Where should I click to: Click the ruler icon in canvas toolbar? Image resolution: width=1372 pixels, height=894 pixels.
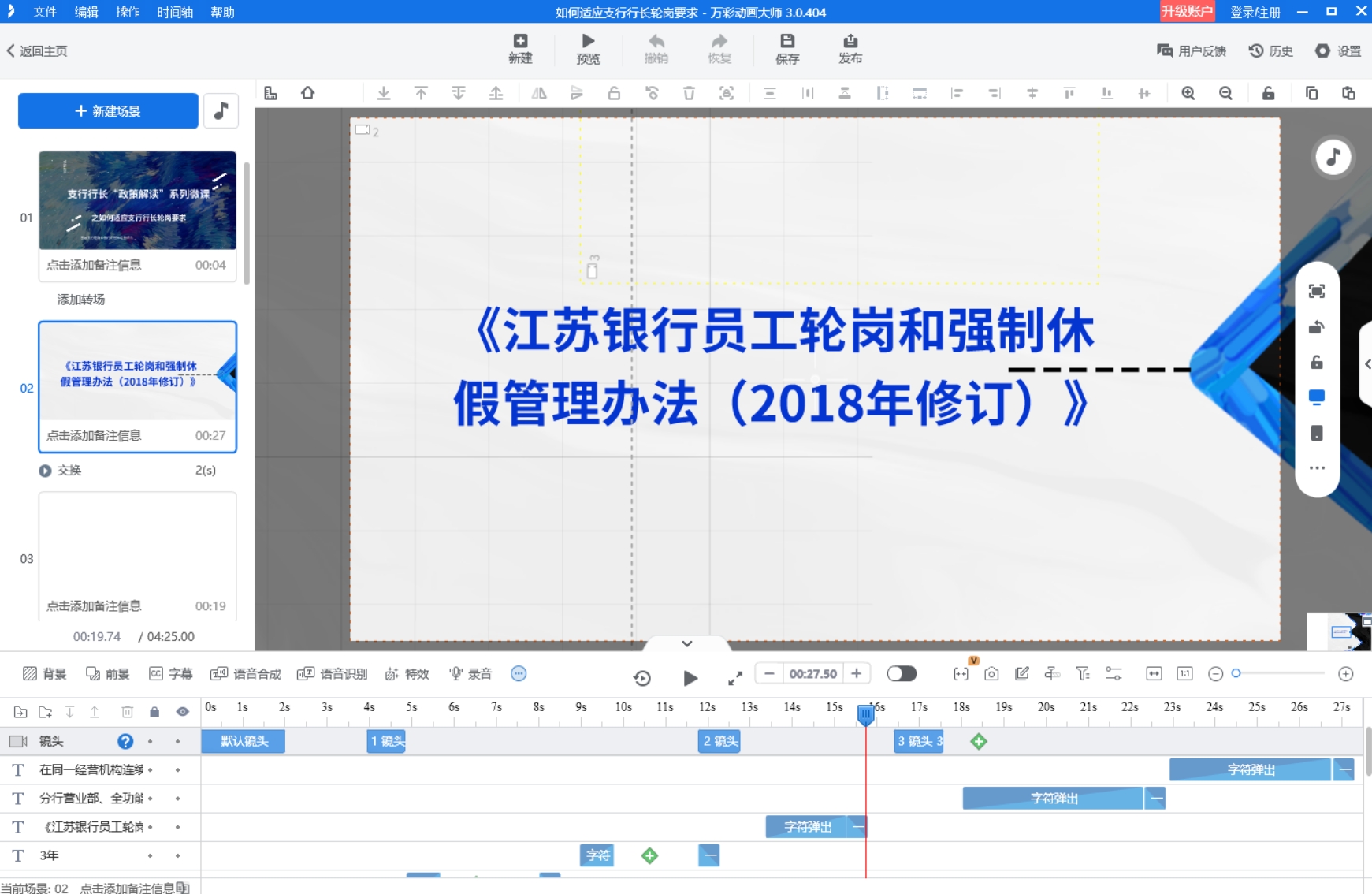271,93
